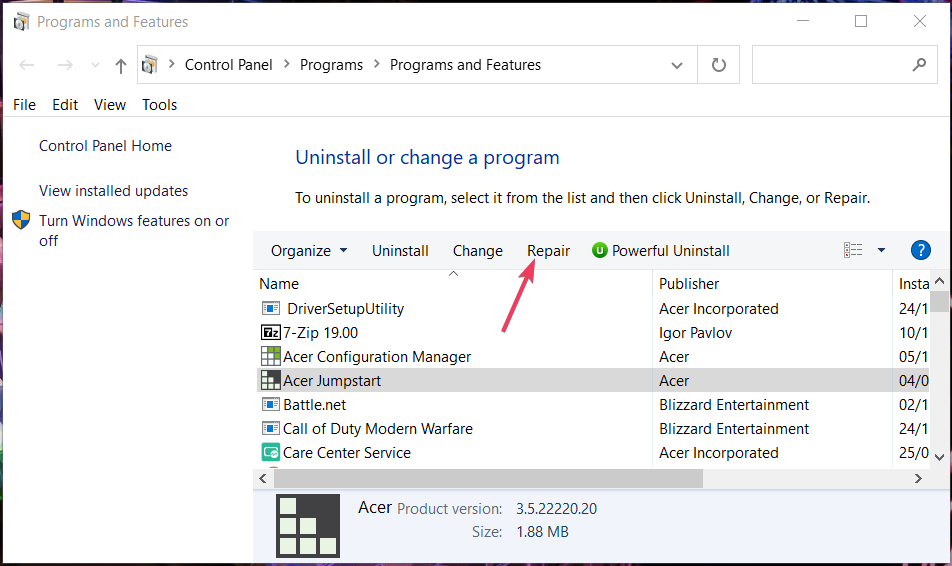
Task: Click the Repair toolbar button
Action: click(548, 251)
